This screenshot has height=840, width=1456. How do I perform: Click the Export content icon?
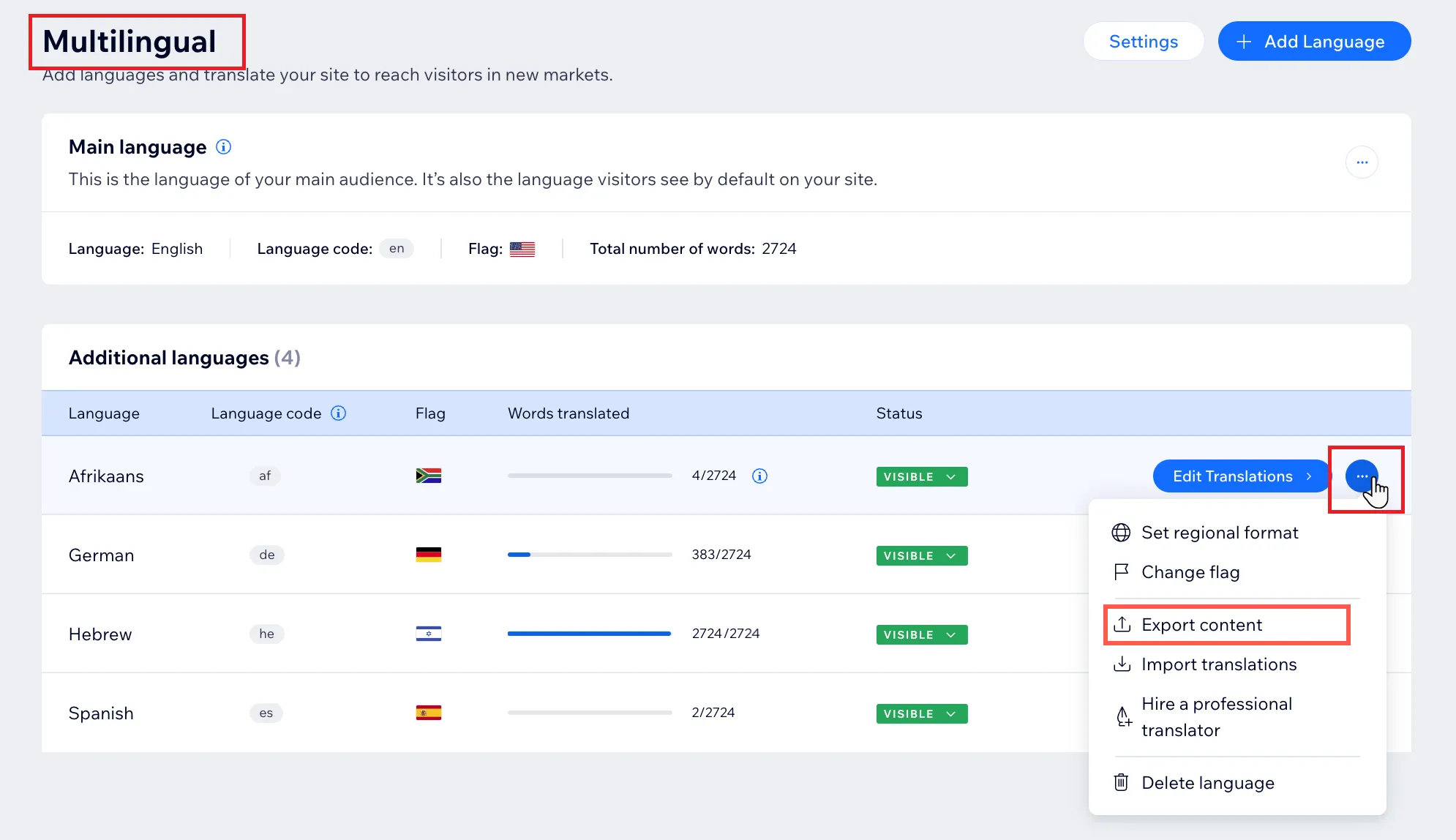1122,625
